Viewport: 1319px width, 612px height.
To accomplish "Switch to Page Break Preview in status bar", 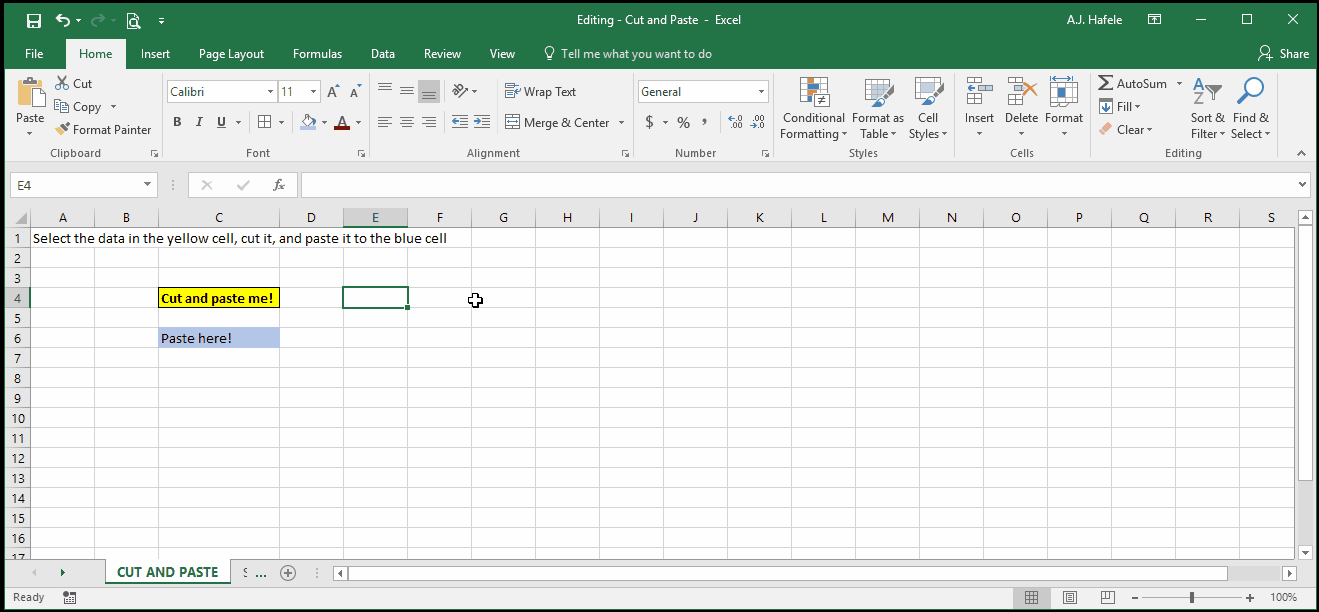I will (1109, 597).
